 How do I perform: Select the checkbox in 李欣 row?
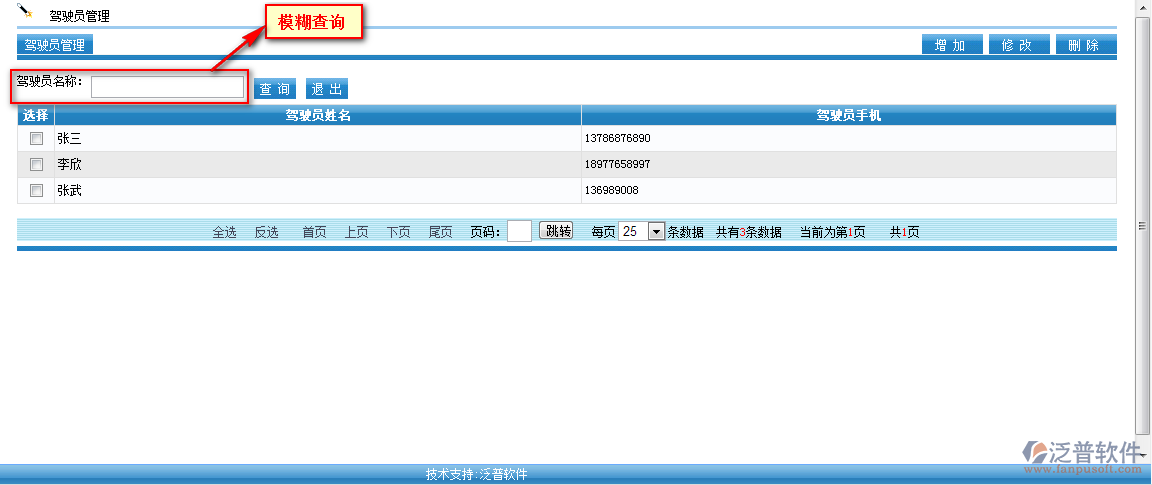pos(37,164)
